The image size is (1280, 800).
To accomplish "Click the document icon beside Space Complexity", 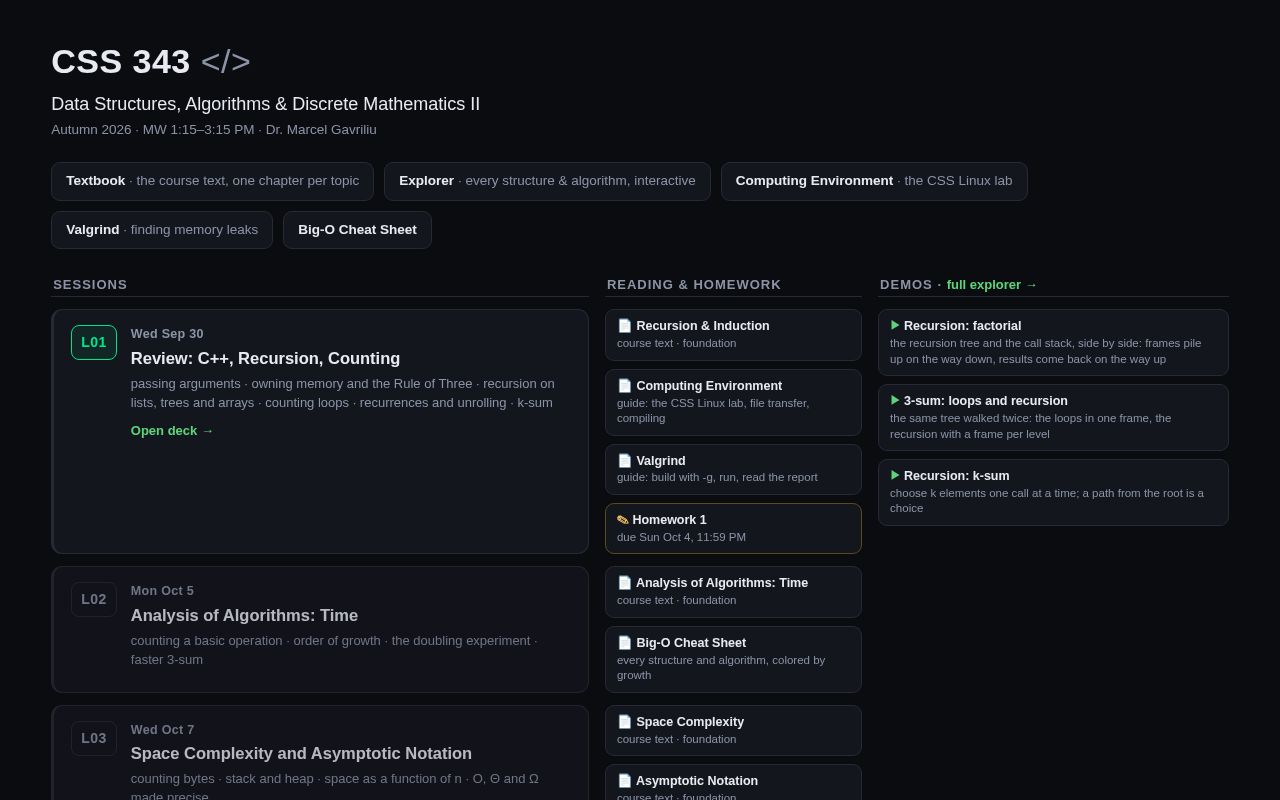I will [x=624, y=722].
